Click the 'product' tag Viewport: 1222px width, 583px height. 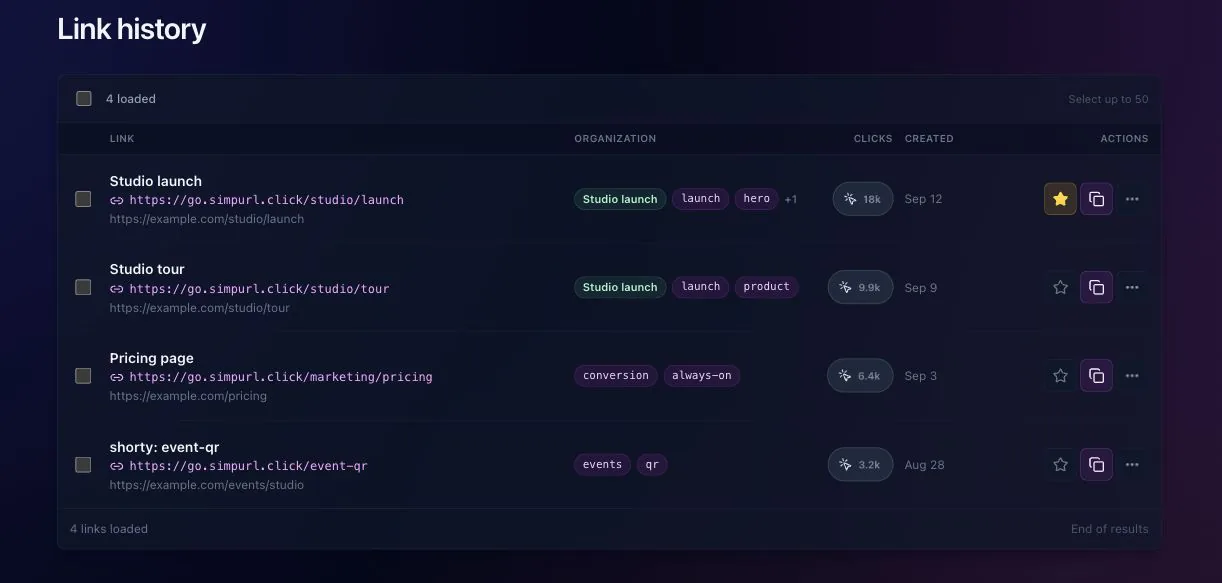click(x=767, y=287)
